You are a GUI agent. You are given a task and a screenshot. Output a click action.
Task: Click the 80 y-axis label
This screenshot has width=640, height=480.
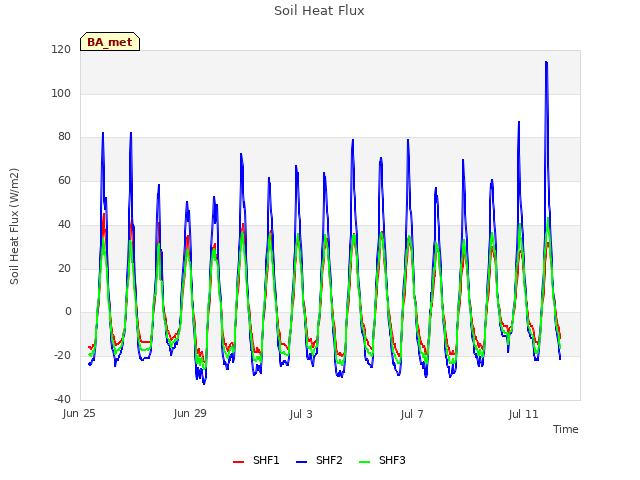coord(64,137)
